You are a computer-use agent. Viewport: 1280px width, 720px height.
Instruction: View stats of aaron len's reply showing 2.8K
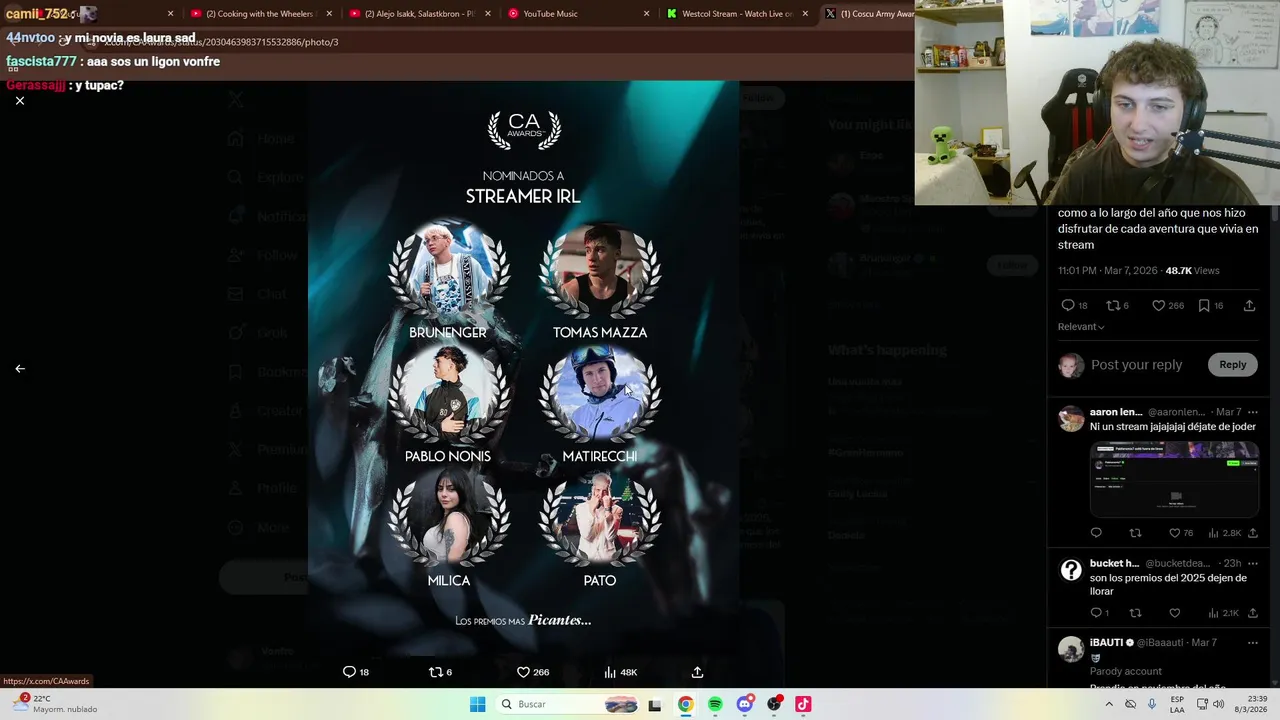pos(1225,533)
